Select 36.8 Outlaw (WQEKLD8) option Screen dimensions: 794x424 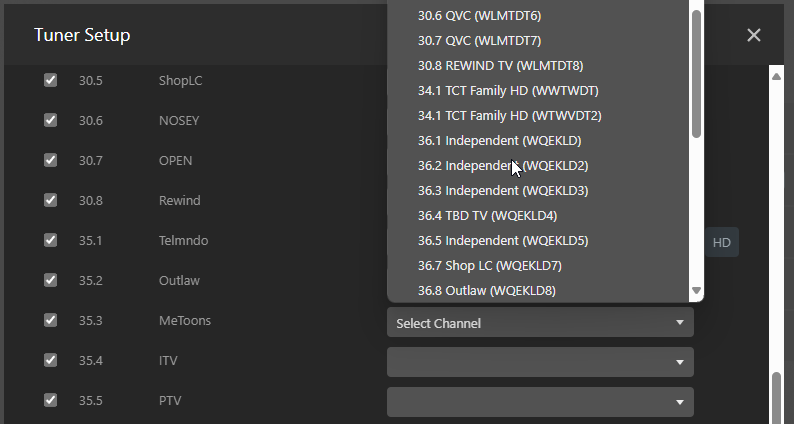click(486, 290)
